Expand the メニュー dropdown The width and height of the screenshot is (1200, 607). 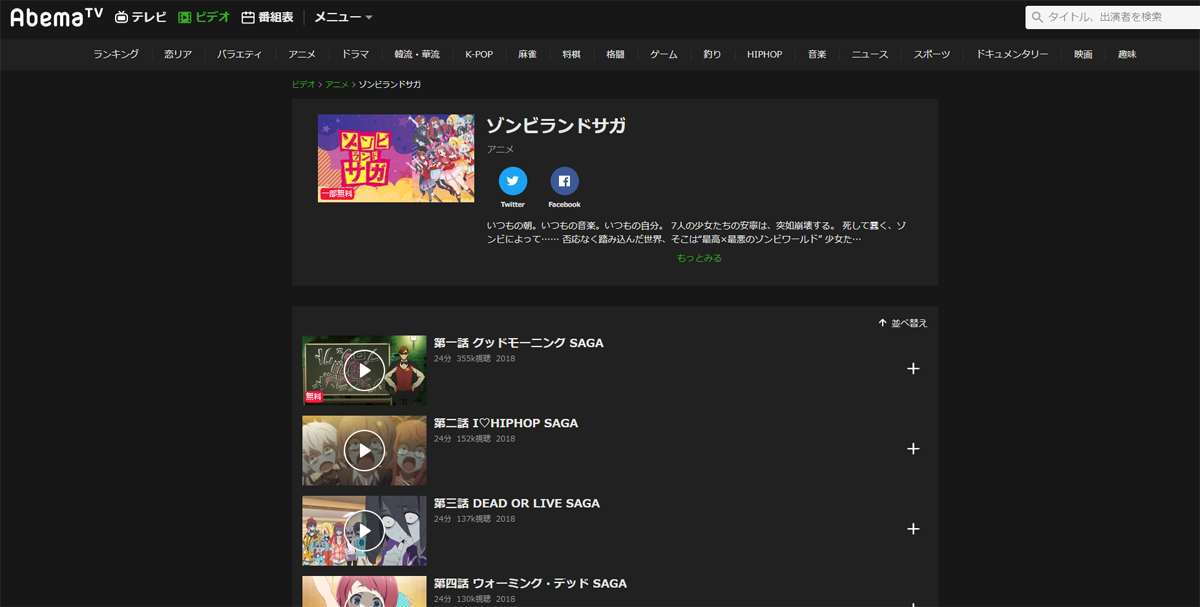tap(343, 17)
